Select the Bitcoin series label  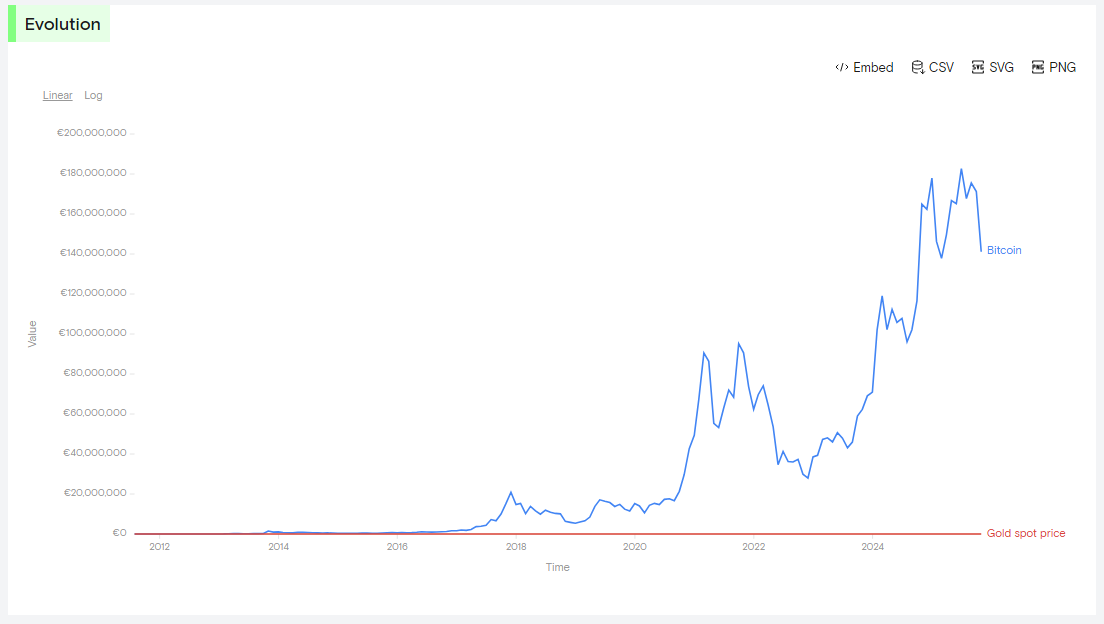(1004, 251)
